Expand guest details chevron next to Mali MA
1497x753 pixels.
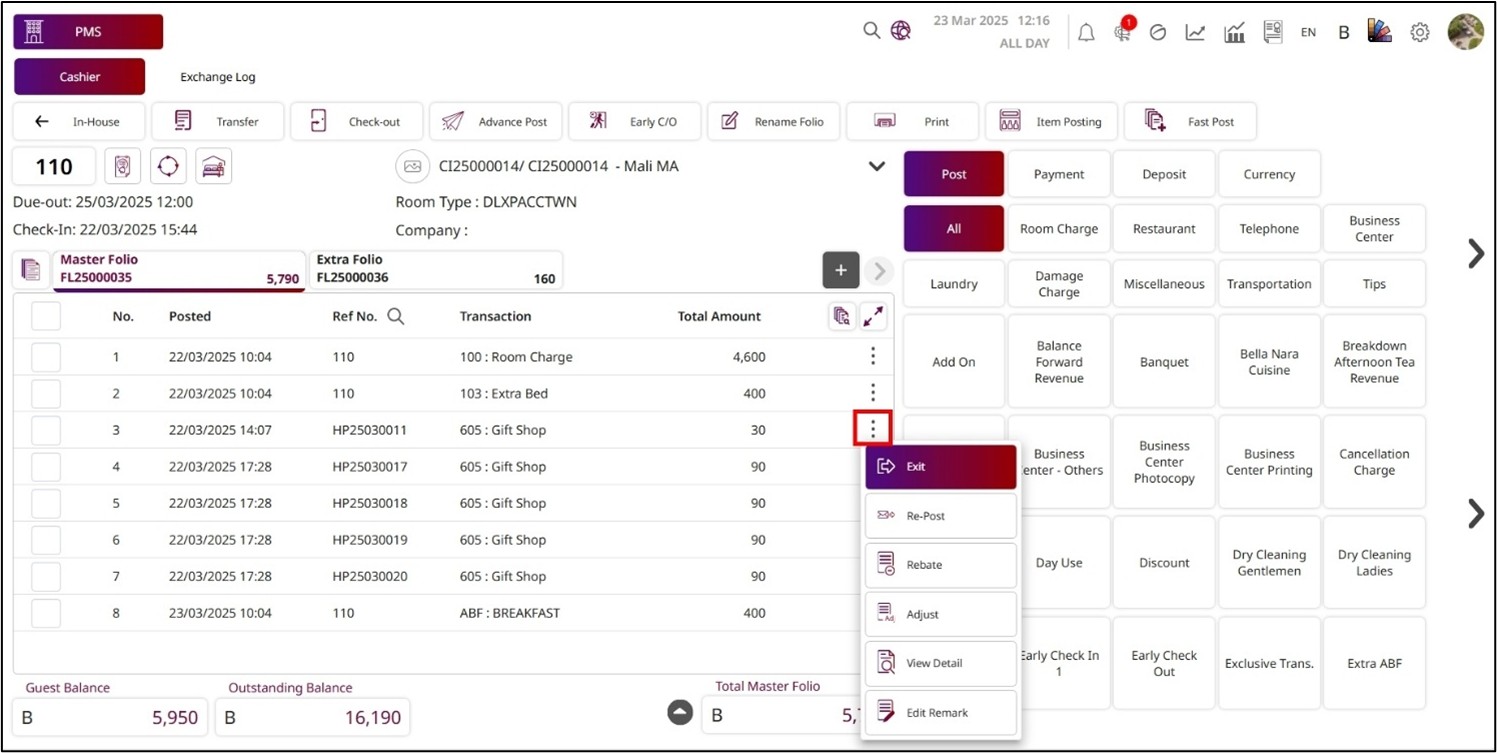(x=877, y=167)
